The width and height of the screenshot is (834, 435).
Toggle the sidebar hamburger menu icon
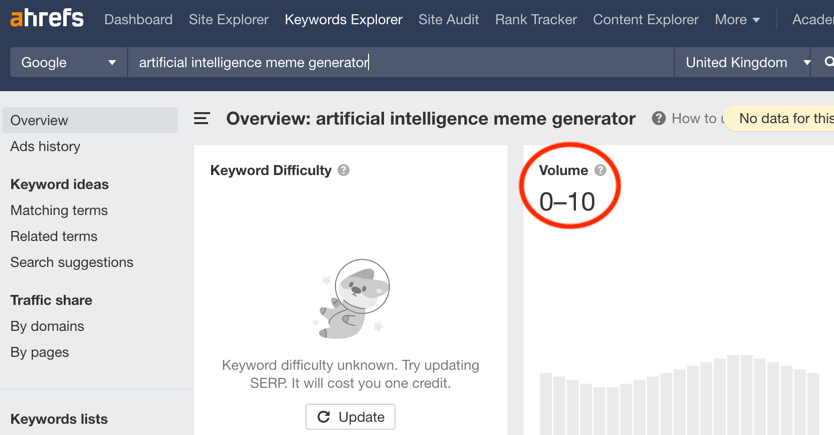pyautogui.click(x=202, y=119)
